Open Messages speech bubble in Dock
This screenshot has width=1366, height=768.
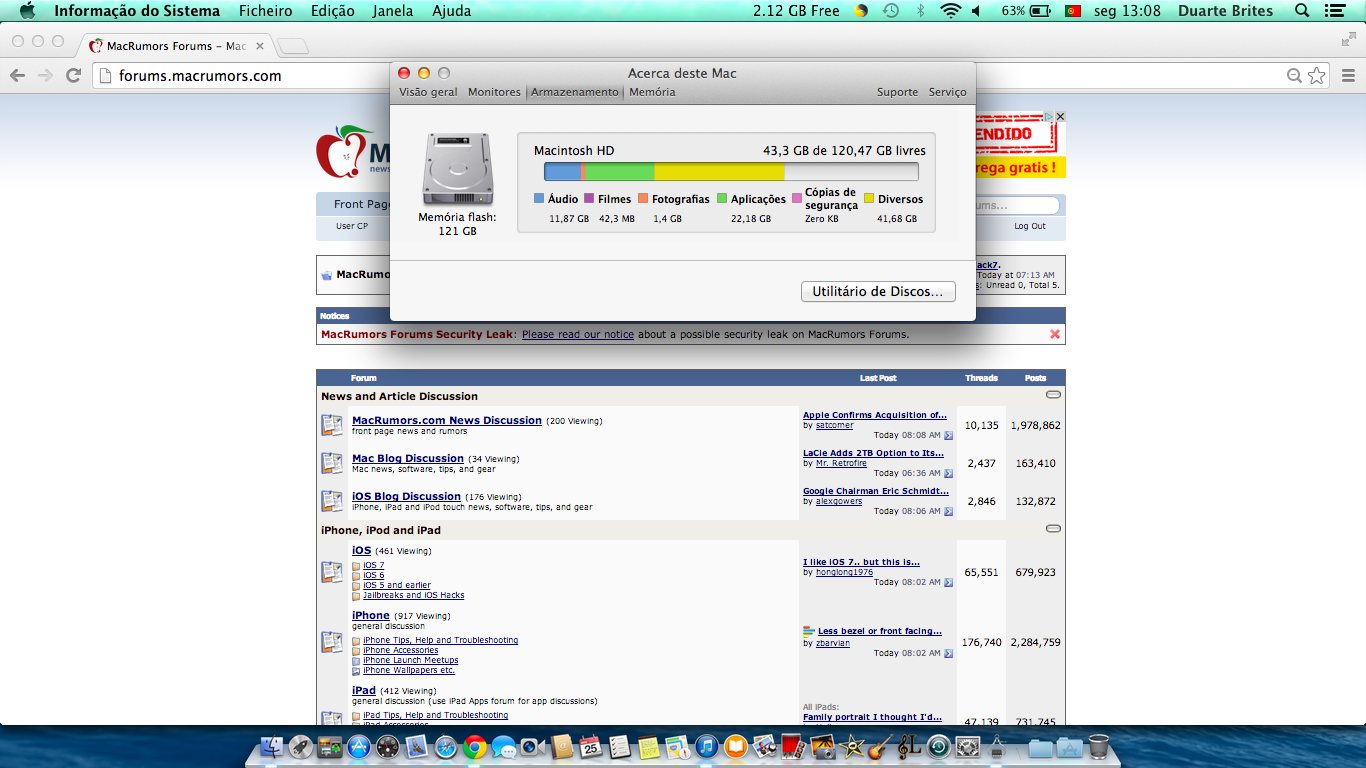[503, 747]
